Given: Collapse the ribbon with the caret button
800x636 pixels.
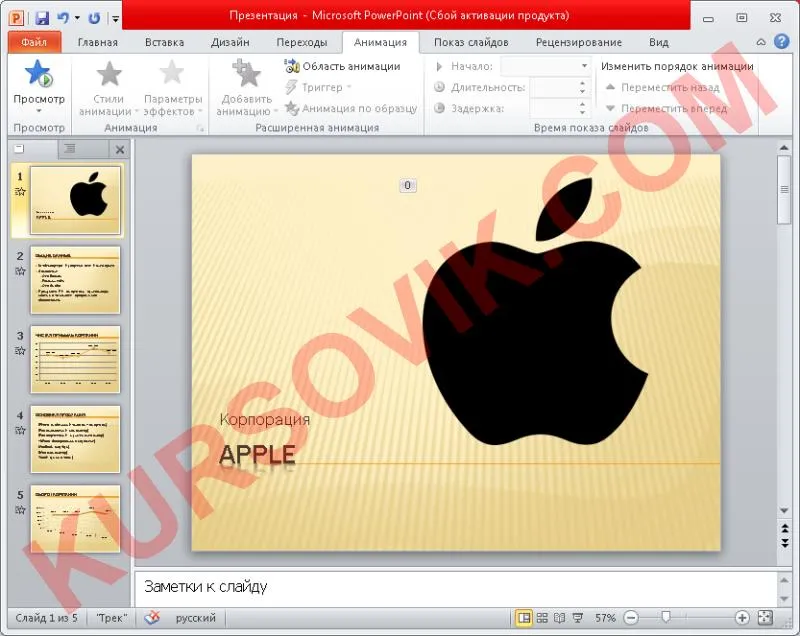Looking at the screenshot, I should 761,42.
